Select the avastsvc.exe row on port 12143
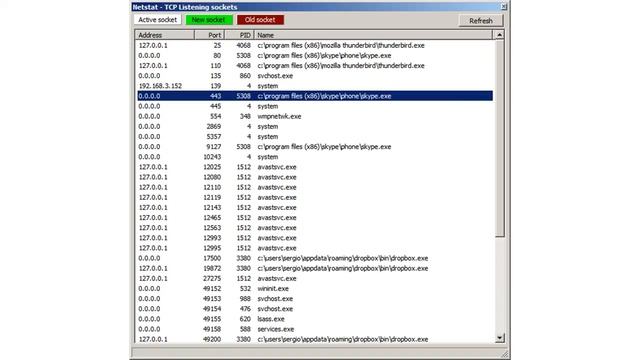 click(315, 207)
